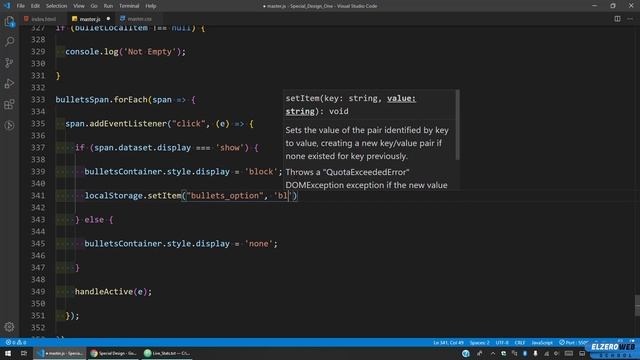
Task: Click the keyboard tray icon
Action: coord(569,353)
